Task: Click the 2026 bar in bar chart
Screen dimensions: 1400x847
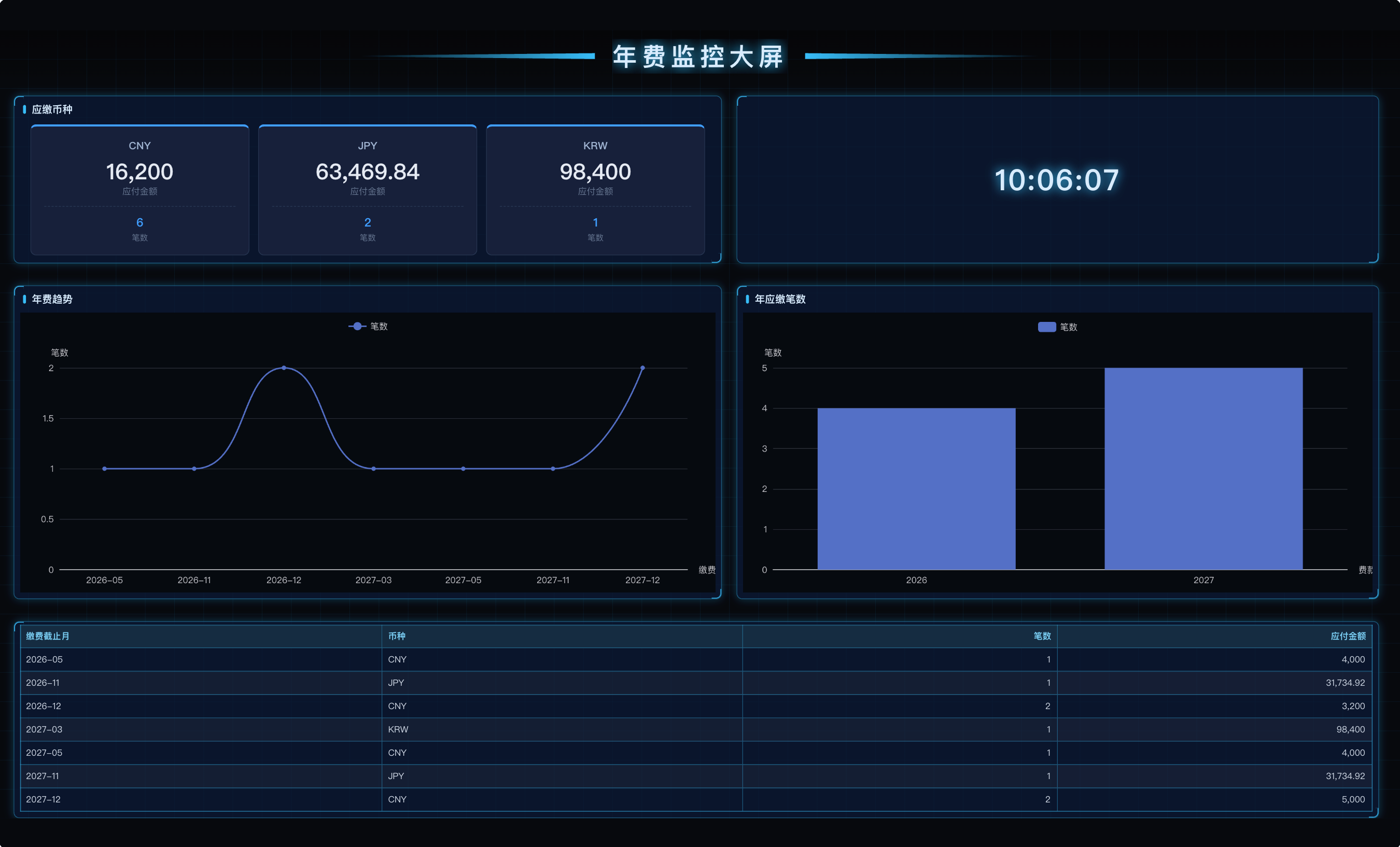Action: (x=916, y=488)
